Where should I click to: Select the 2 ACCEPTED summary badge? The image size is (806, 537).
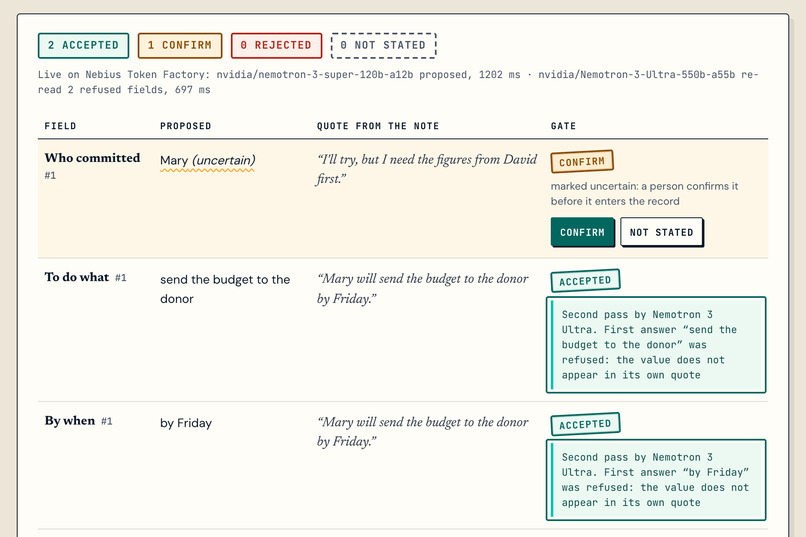point(83,45)
